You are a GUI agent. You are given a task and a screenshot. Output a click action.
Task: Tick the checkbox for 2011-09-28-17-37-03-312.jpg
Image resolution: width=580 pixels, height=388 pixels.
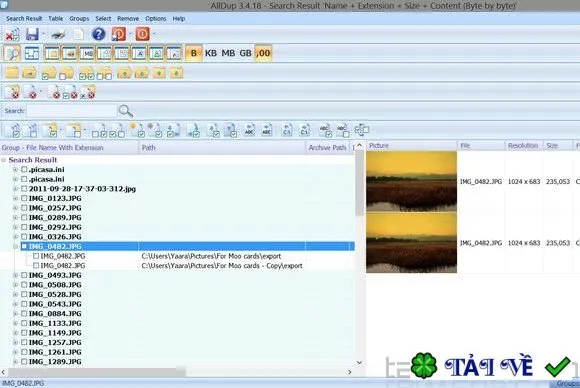point(24,189)
